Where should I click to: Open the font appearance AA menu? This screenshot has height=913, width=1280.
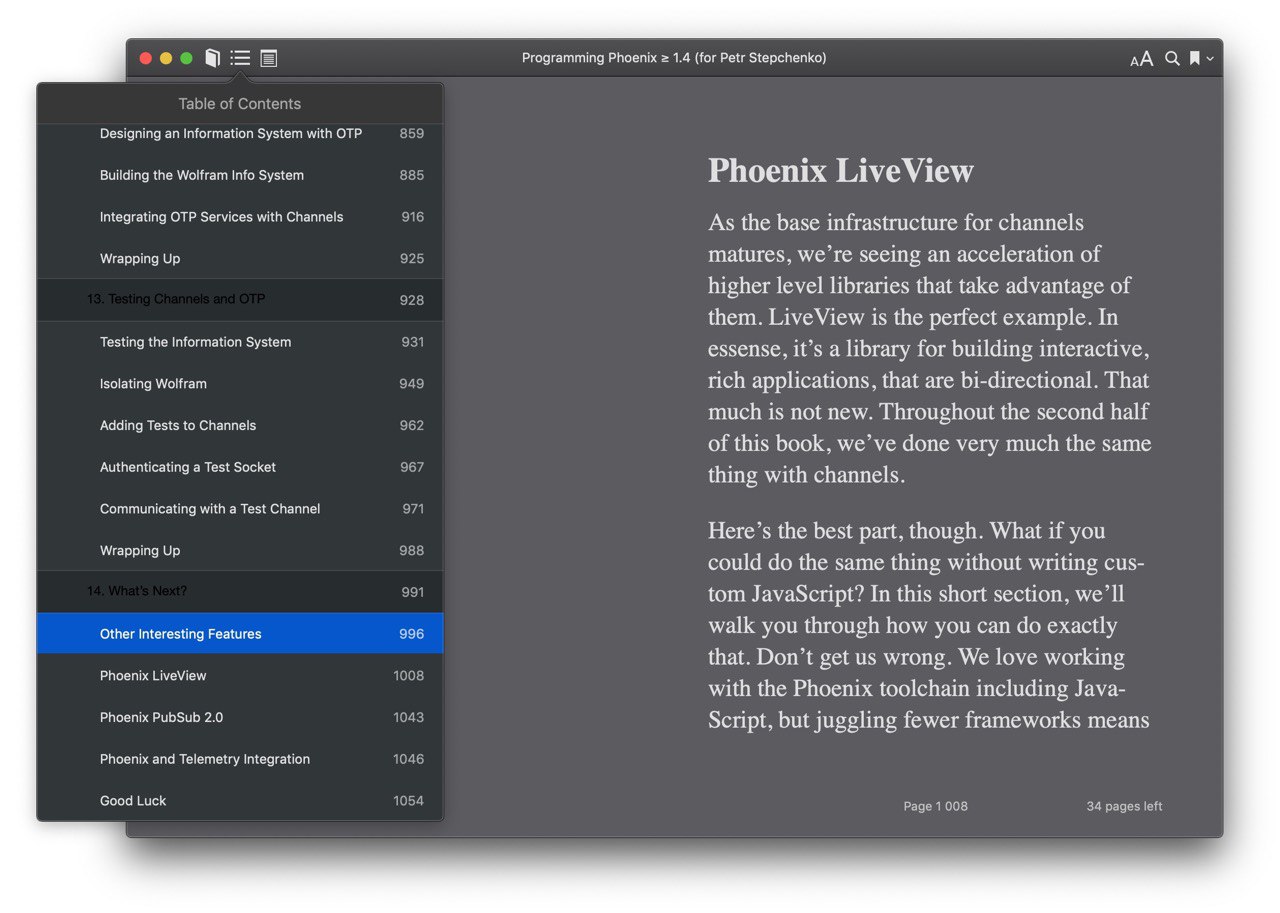pos(1142,59)
